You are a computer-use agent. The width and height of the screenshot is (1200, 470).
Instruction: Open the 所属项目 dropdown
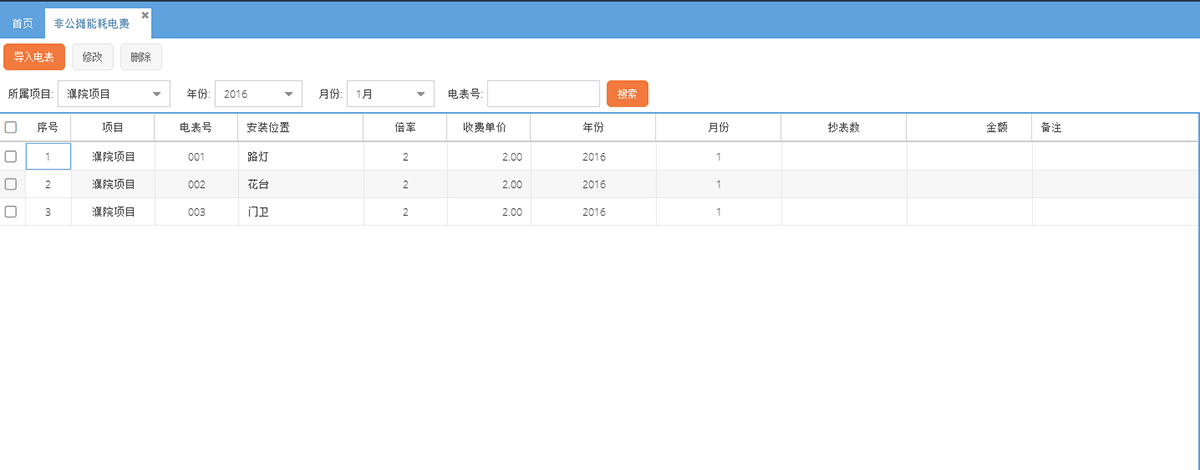(115, 94)
